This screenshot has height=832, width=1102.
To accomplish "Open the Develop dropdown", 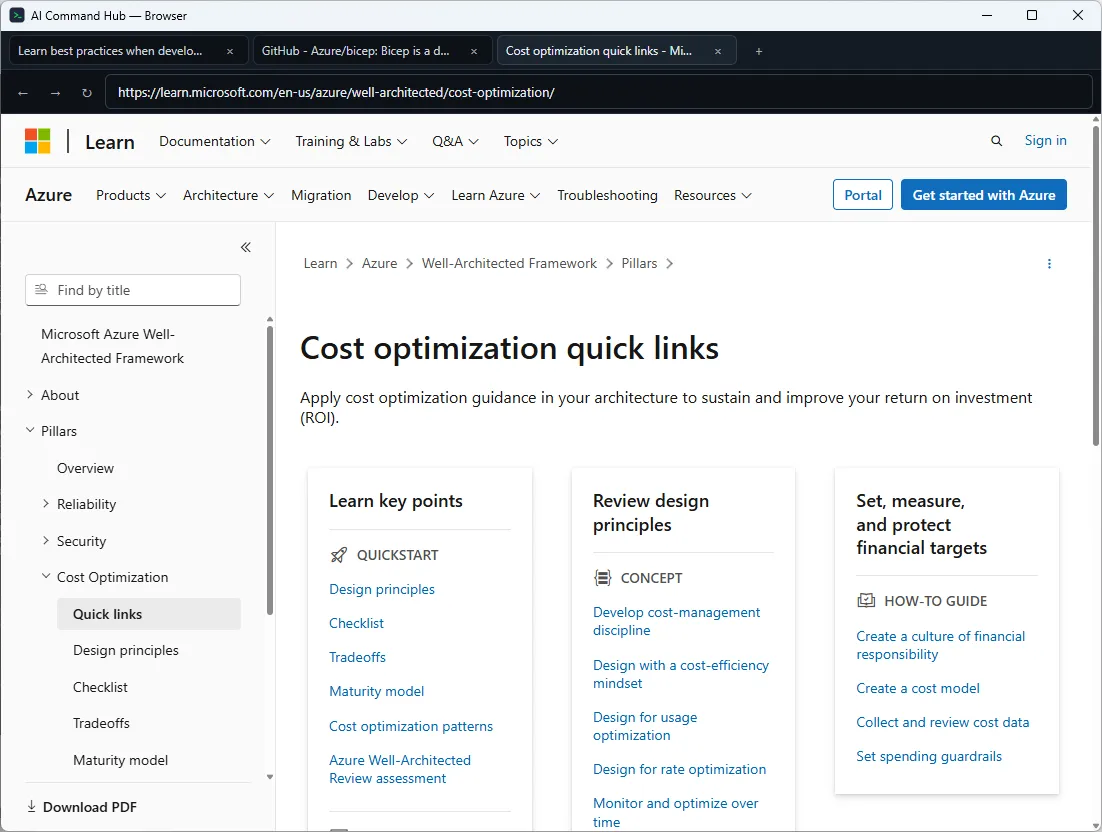I will pos(401,195).
